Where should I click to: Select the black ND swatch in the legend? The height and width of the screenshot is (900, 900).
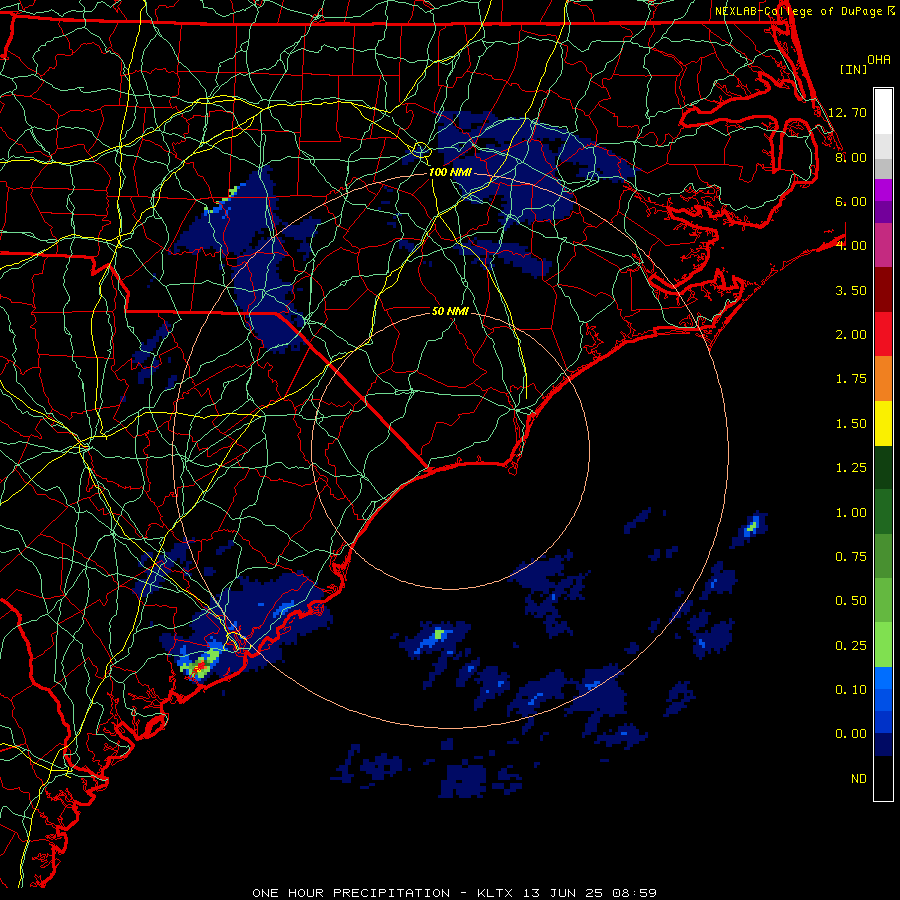point(883,779)
